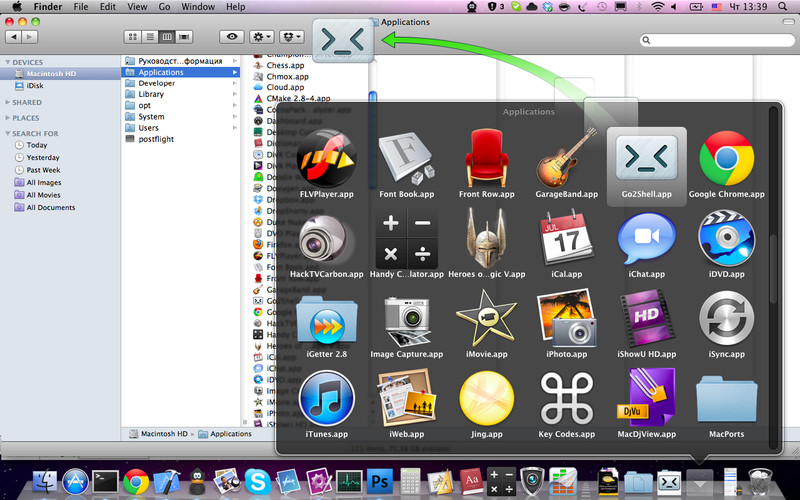Go back with the Finder back arrow
The height and width of the screenshot is (500, 800).
(13, 37)
